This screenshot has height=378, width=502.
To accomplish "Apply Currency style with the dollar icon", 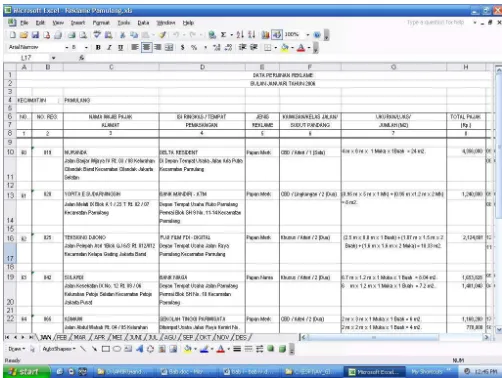I will (182, 48).
